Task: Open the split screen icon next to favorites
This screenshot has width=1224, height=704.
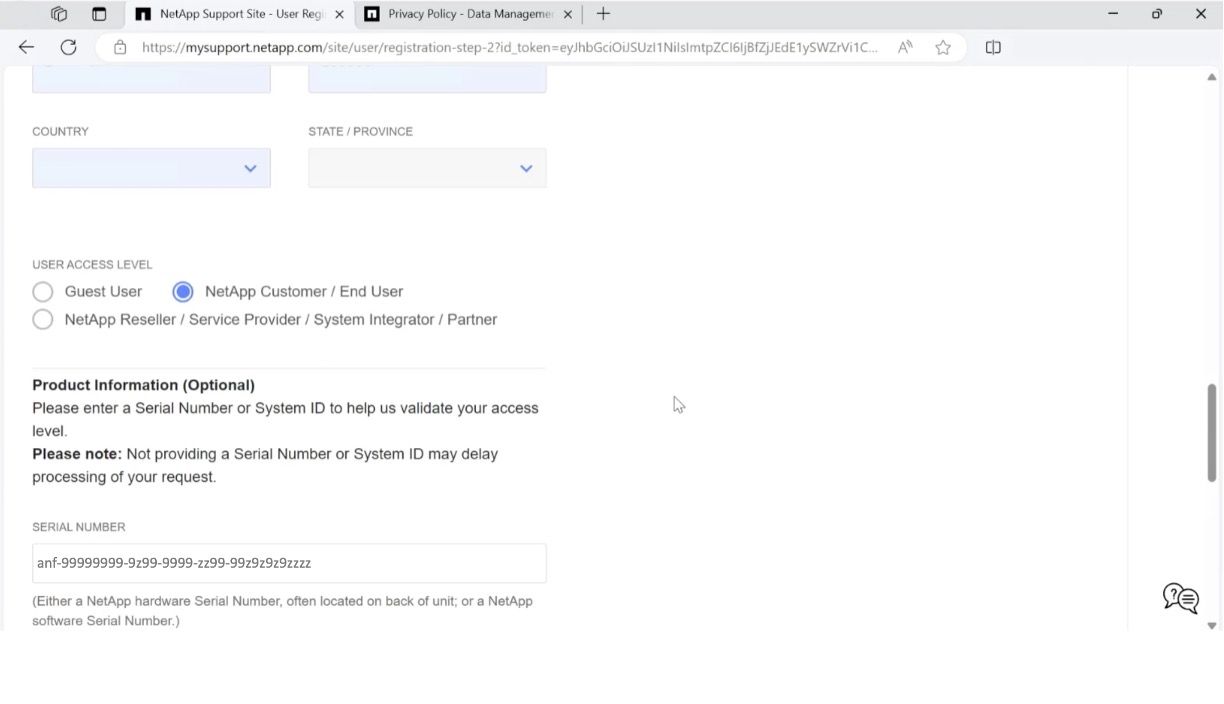Action: tap(991, 46)
